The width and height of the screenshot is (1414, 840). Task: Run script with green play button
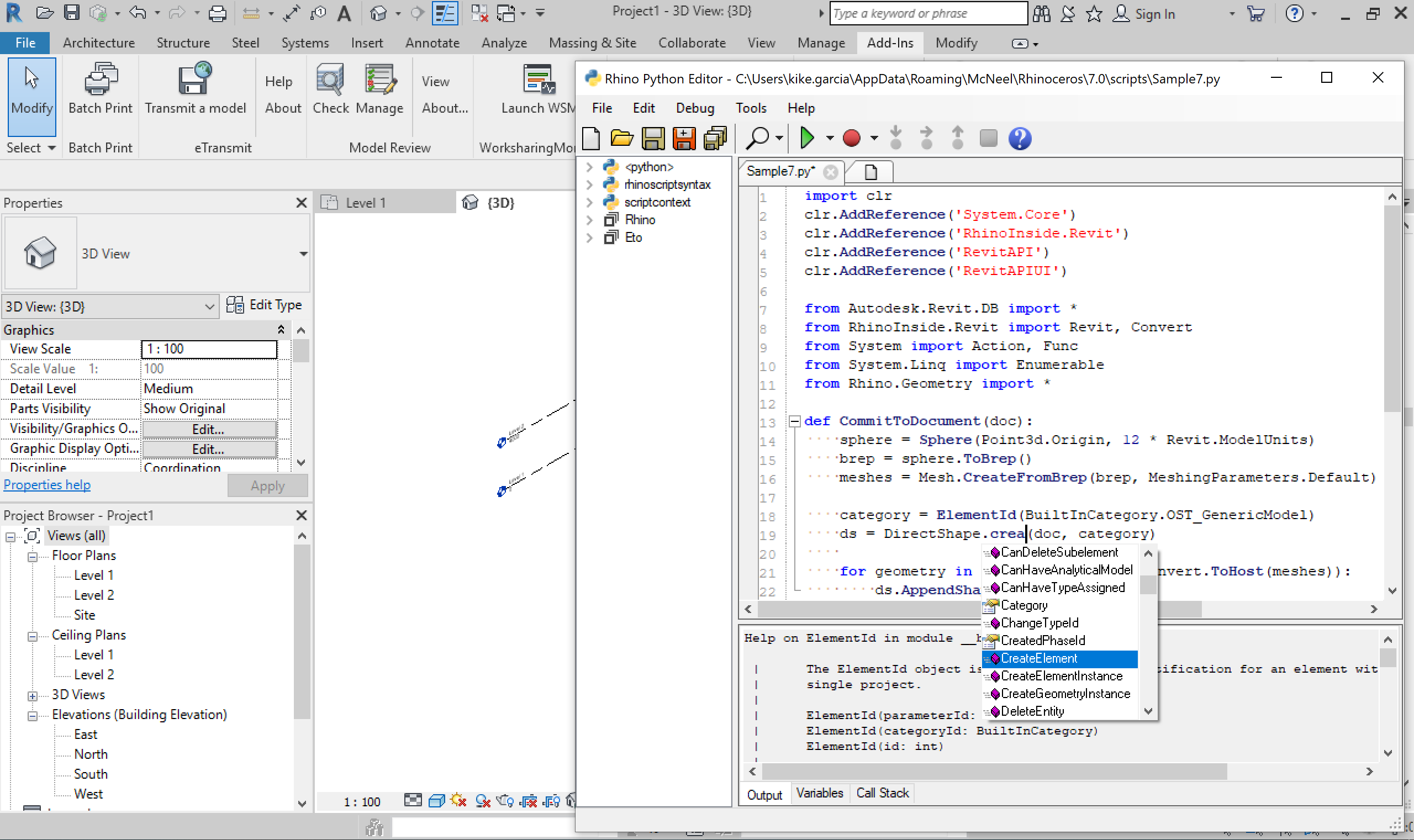806,138
